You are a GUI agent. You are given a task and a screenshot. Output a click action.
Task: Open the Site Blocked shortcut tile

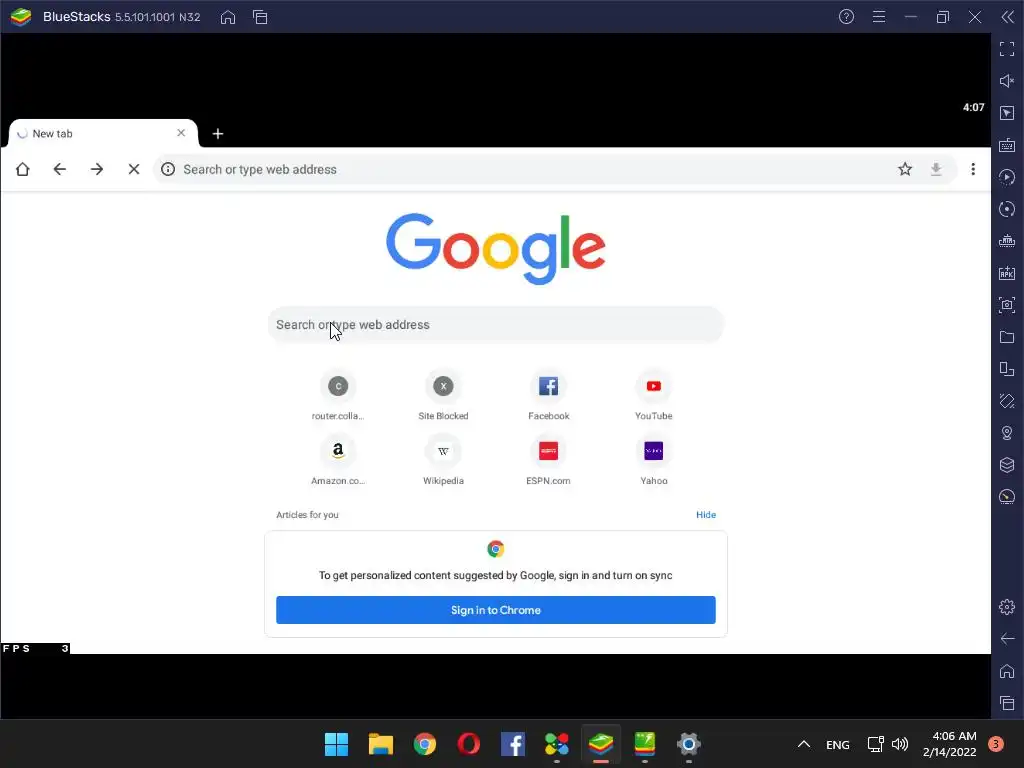coord(443,395)
